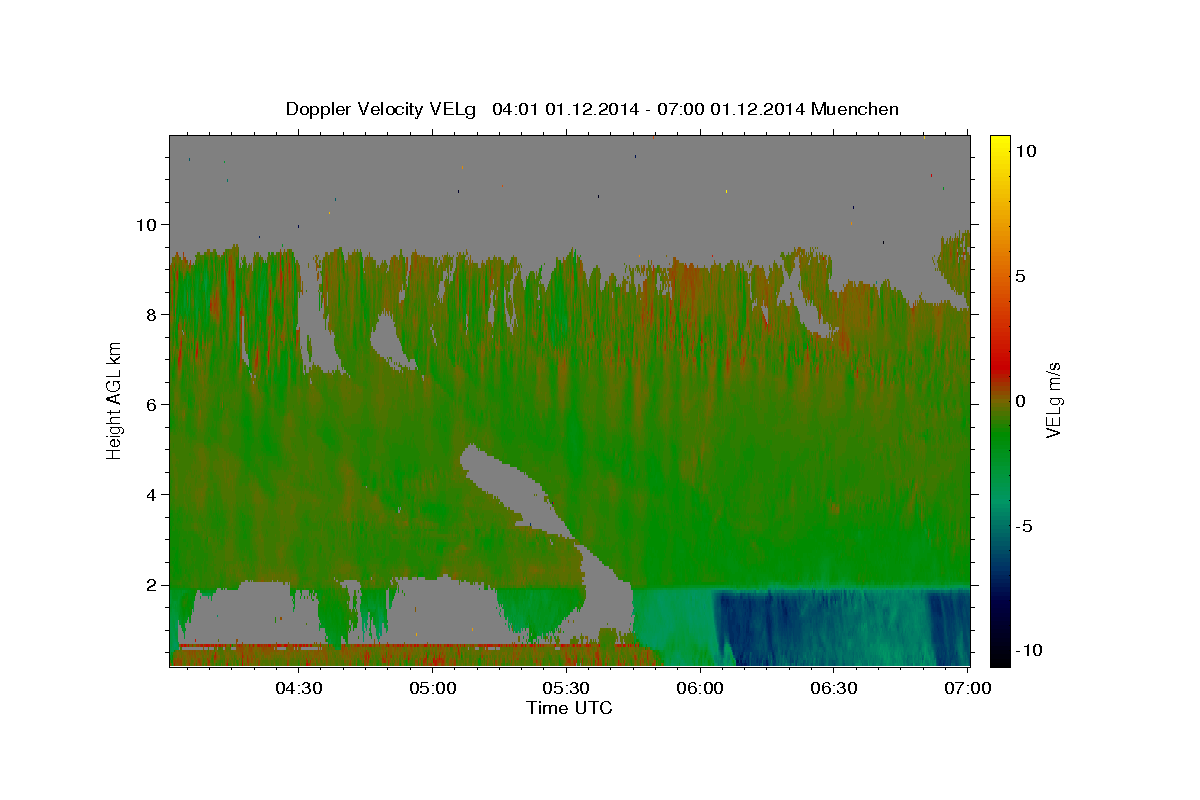Click the 'Time UTC' axis label
1200x800 pixels.
click(x=569, y=708)
